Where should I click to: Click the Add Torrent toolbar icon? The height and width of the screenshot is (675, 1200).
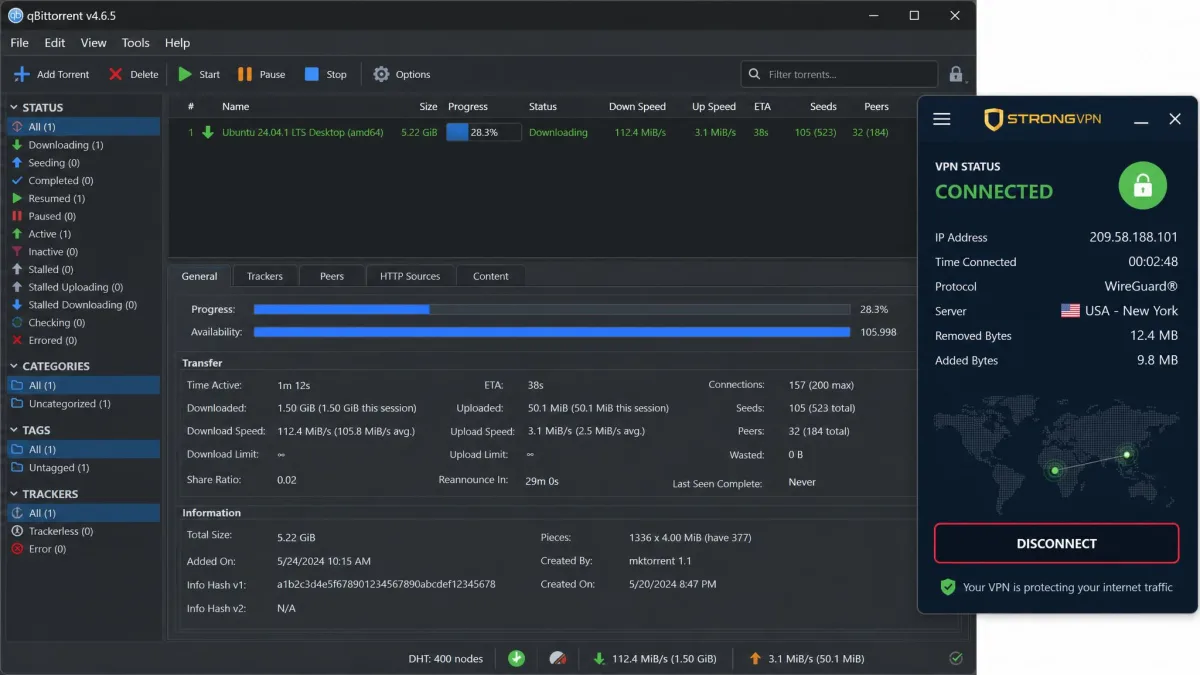pos(21,74)
